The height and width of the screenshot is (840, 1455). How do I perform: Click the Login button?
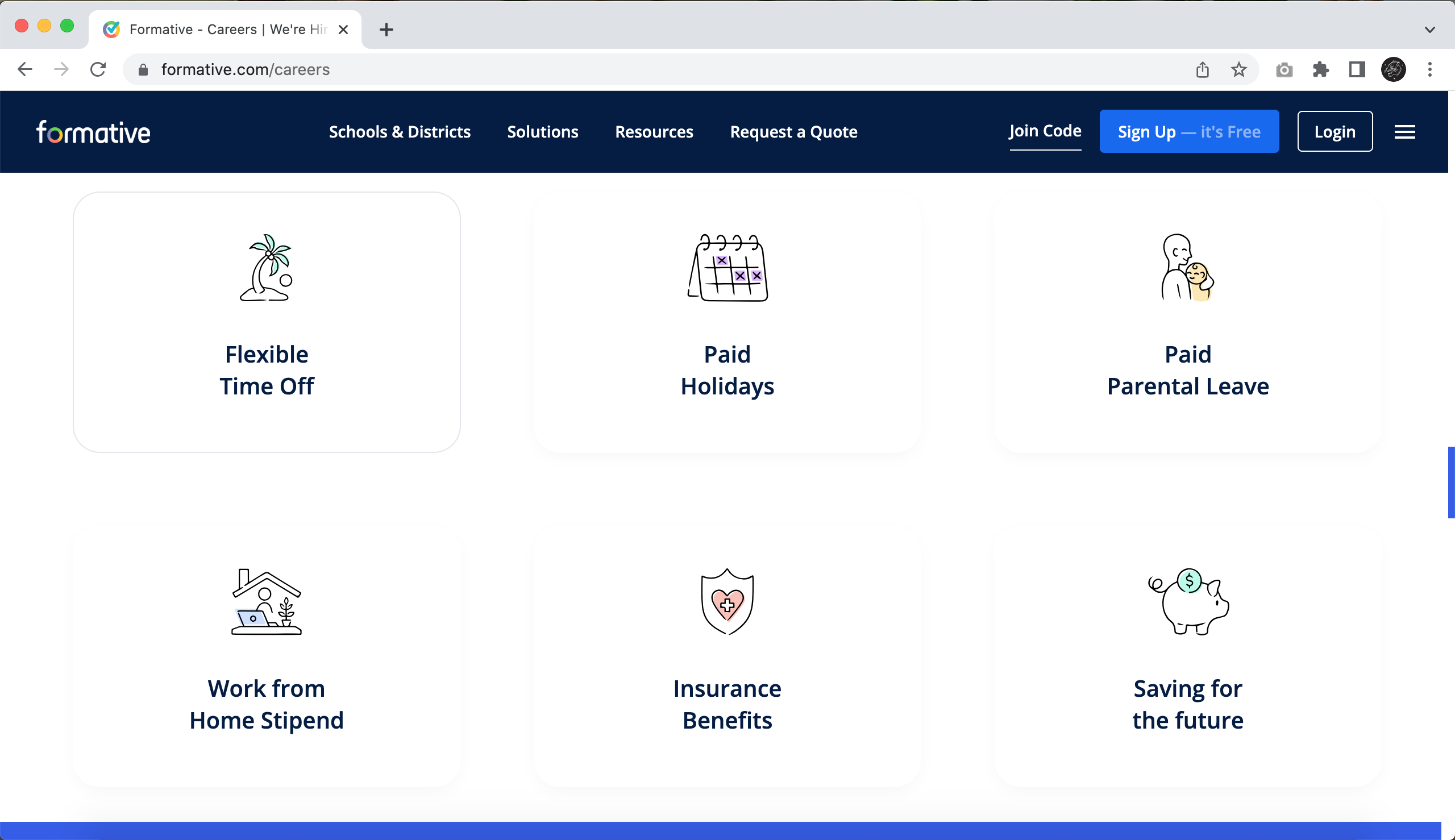click(x=1335, y=132)
